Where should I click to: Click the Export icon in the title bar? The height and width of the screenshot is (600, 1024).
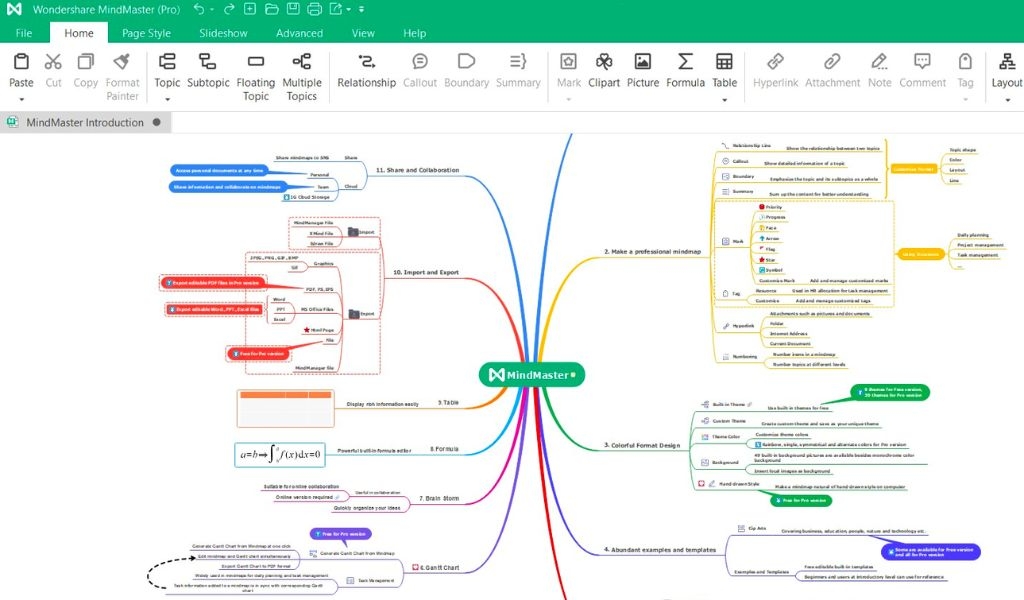[336, 9]
